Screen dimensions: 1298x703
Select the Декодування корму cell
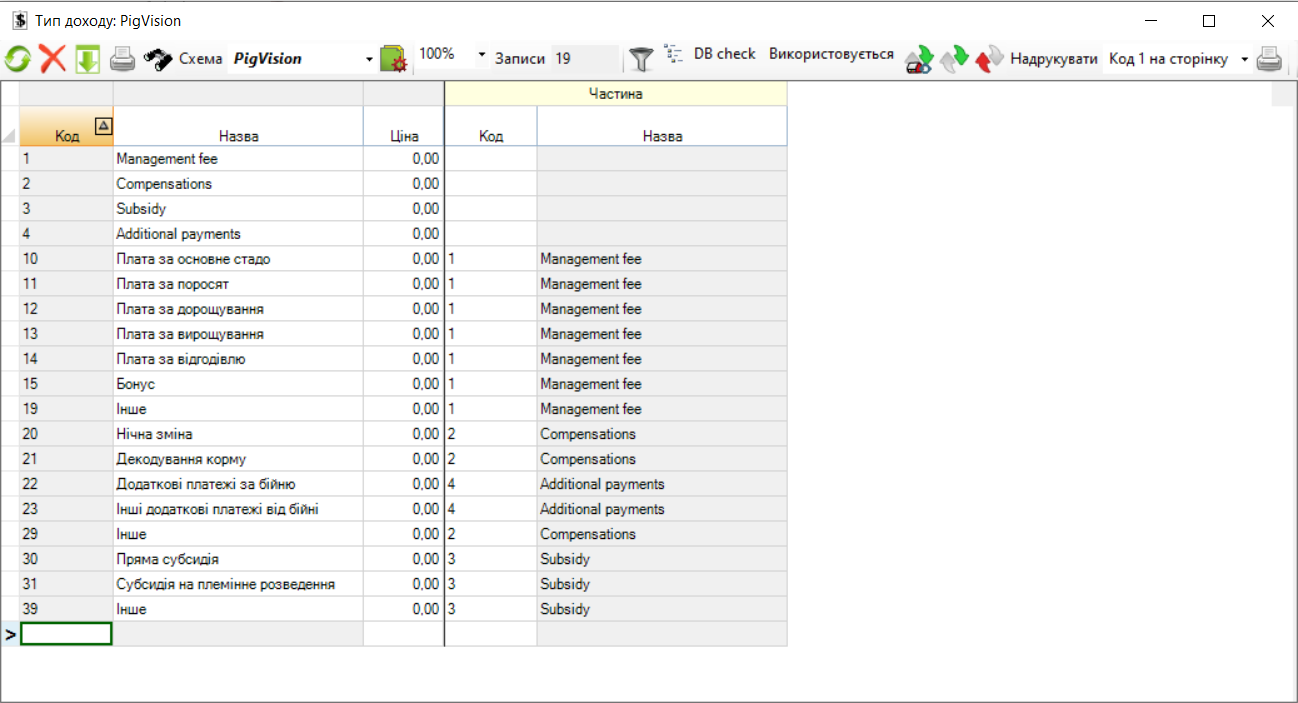[x=238, y=459]
